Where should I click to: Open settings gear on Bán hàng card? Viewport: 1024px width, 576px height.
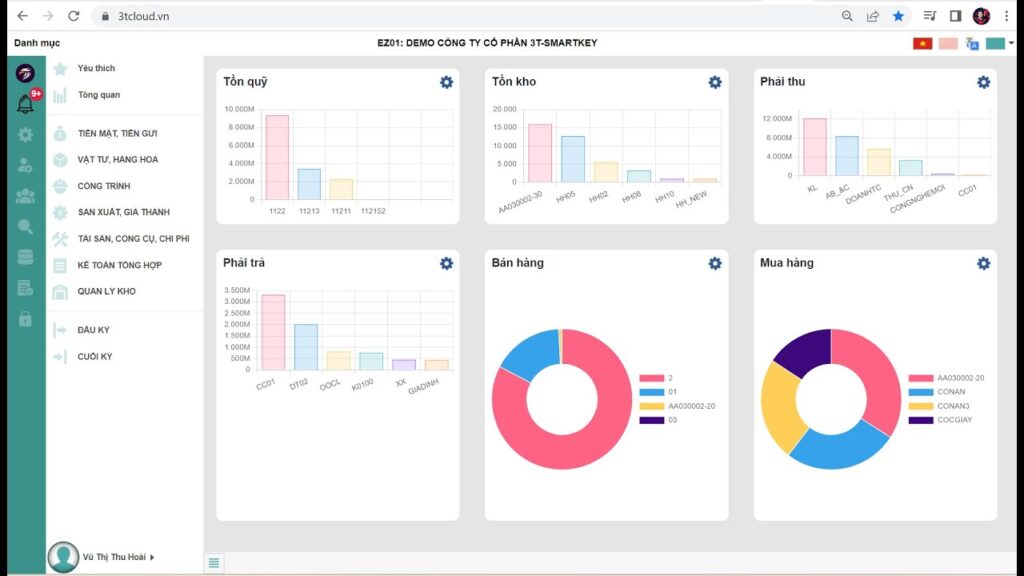(x=715, y=263)
